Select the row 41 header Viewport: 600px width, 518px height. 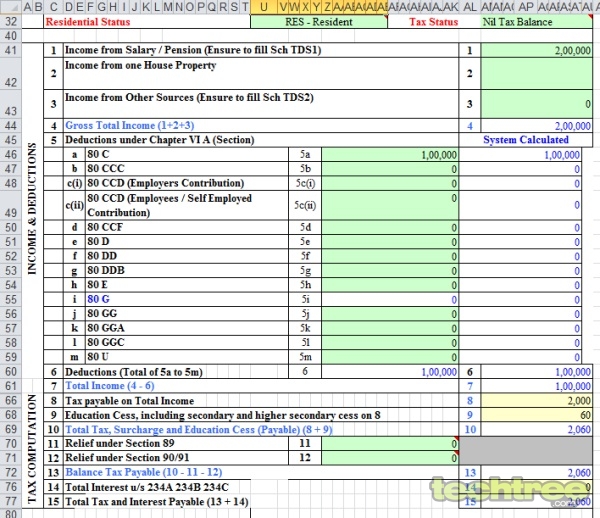click(x=11, y=50)
